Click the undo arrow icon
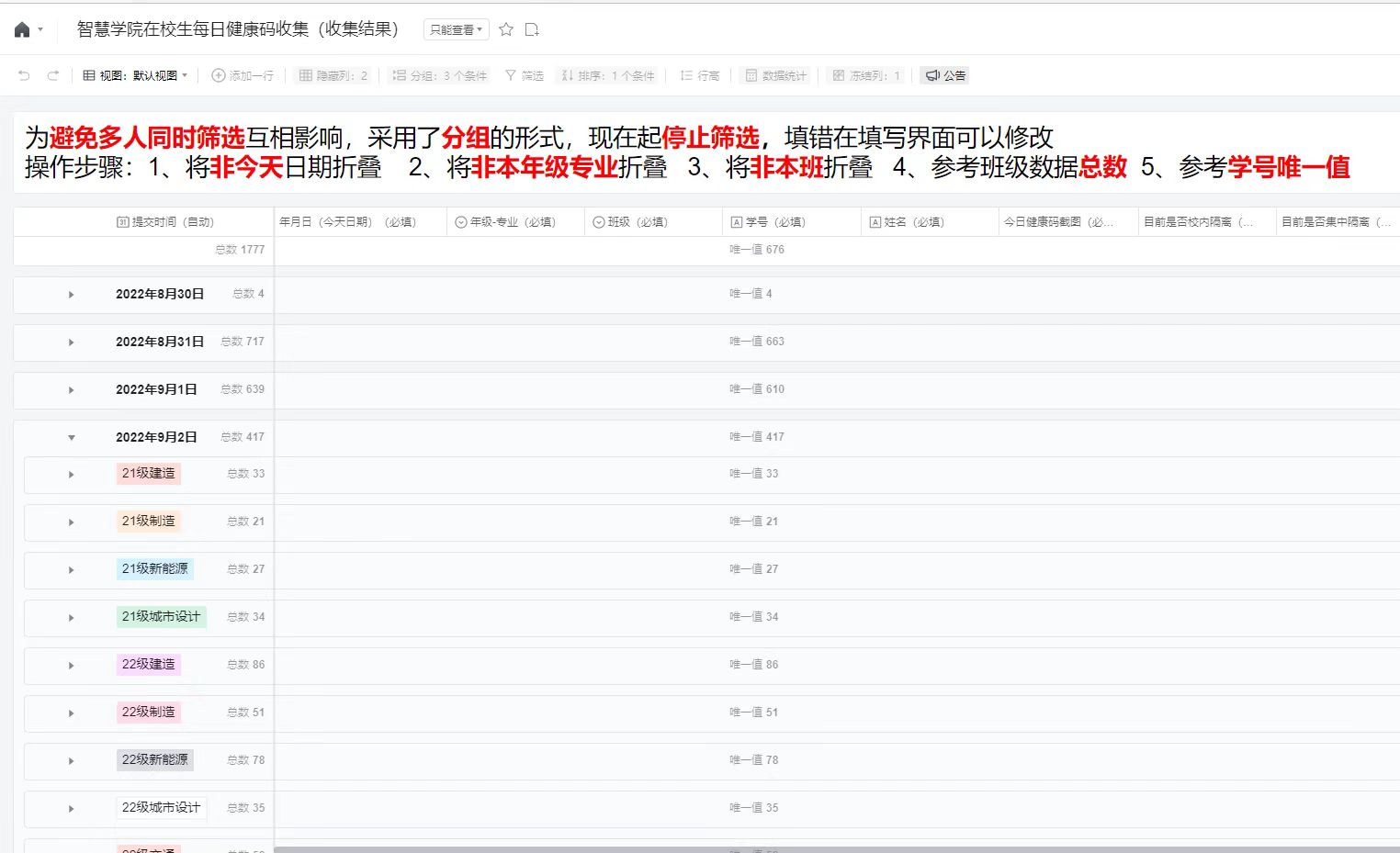Viewport: 1400px width, 853px height. click(x=25, y=75)
